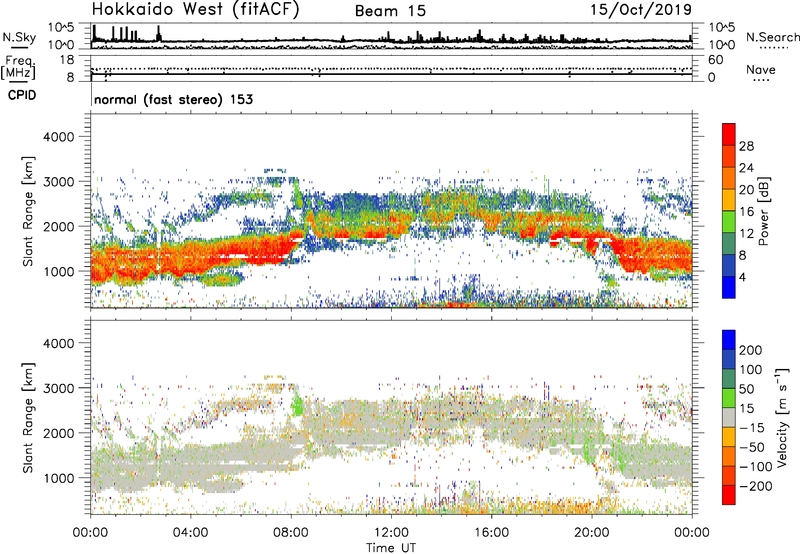This screenshot has height=554, width=800.
Task: Click the '16' power colorbar label
Action: click(x=746, y=212)
